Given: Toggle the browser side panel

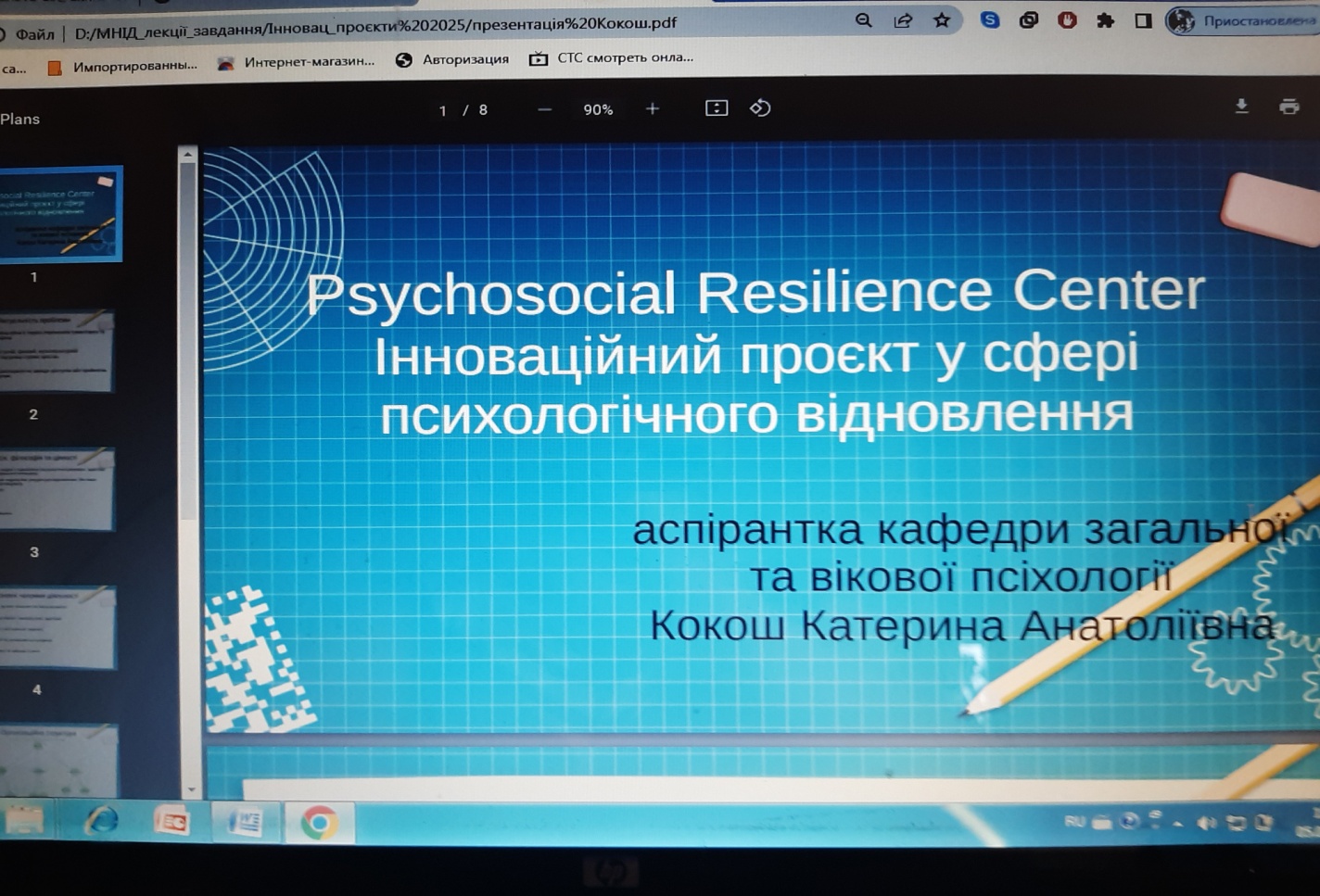Looking at the screenshot, I should tap(1143, 20).
